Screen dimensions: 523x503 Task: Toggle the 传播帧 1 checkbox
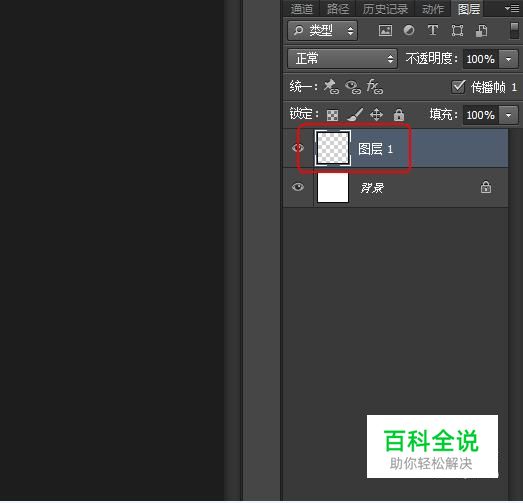point(458,87)
